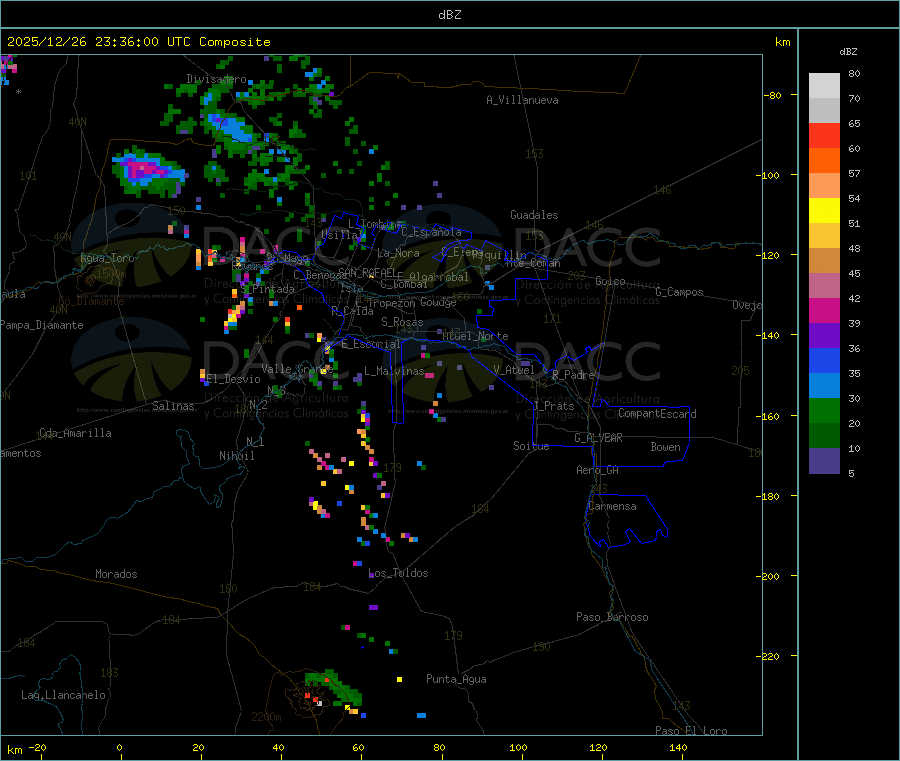
Task: Click the Valle_Grande map label
Action: [x=297, y=368]
